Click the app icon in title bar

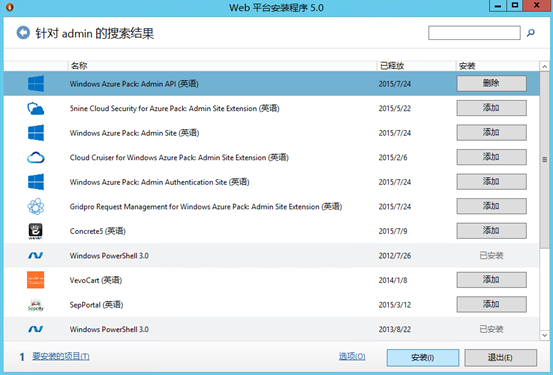click(x=10, y=7)
